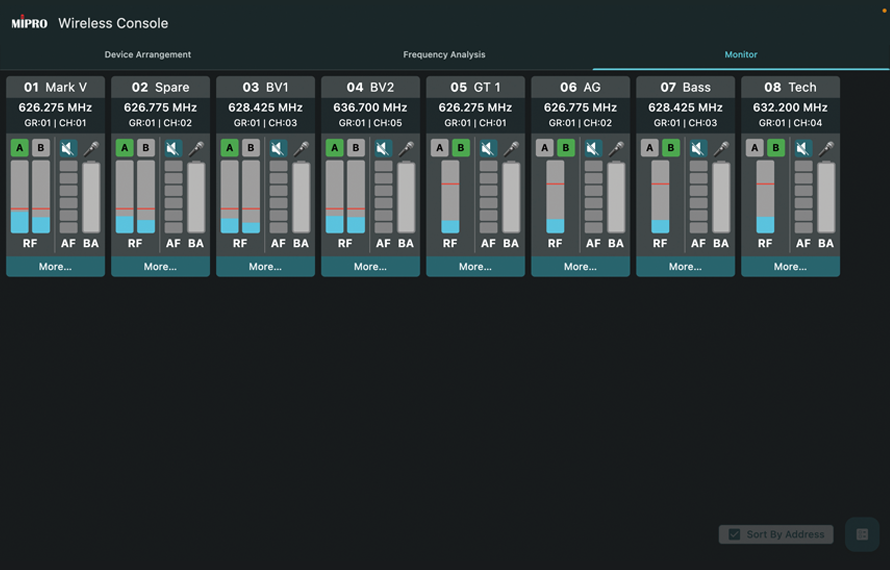Toggle antenna A on channel 05 GT 1
890x570 pixels.
(x=439, y=148)
